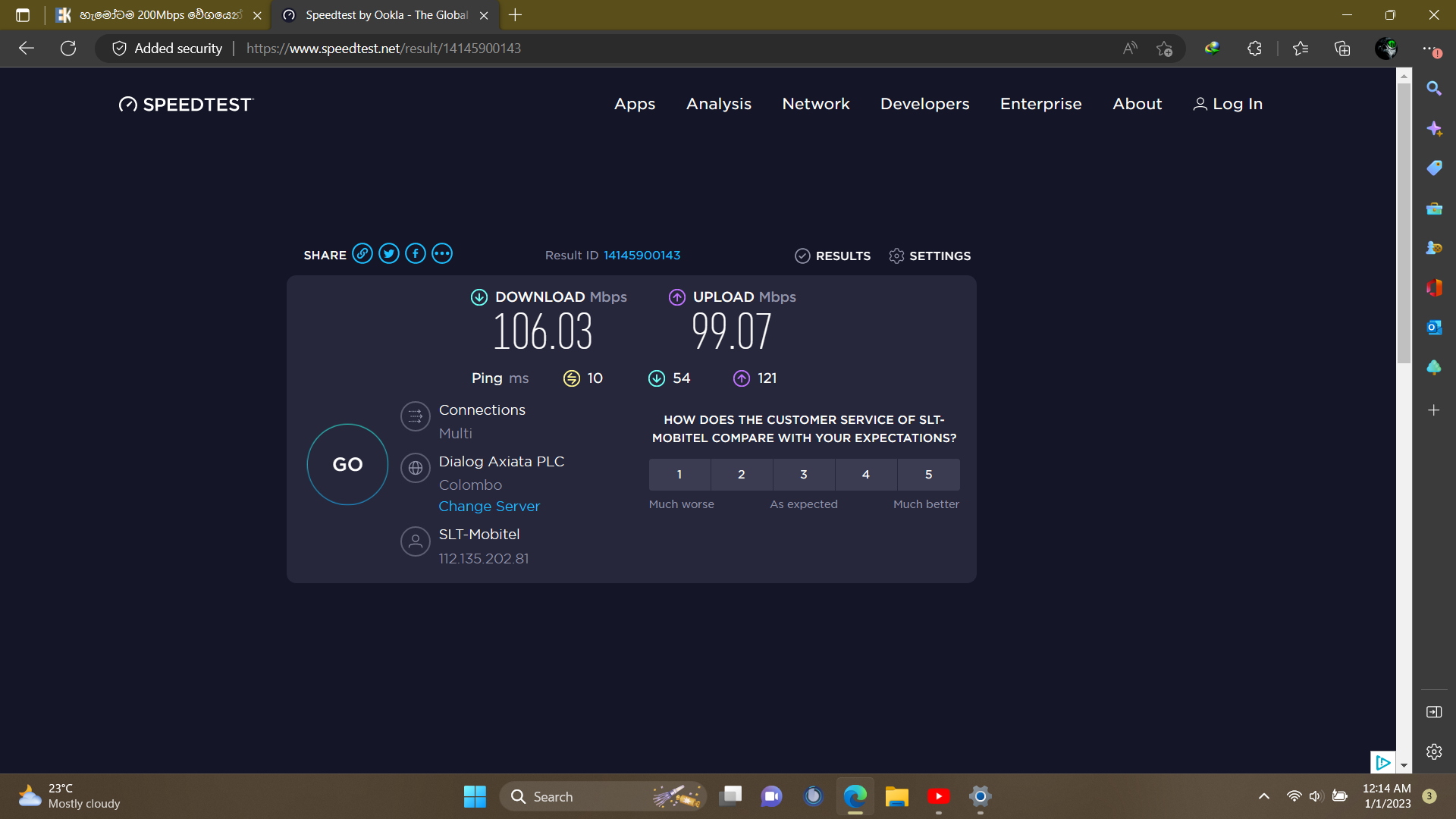The height and width of the screenshot is (819, 1456).
Task: Rate customer service 3 (As expected)
Action: 804,475
